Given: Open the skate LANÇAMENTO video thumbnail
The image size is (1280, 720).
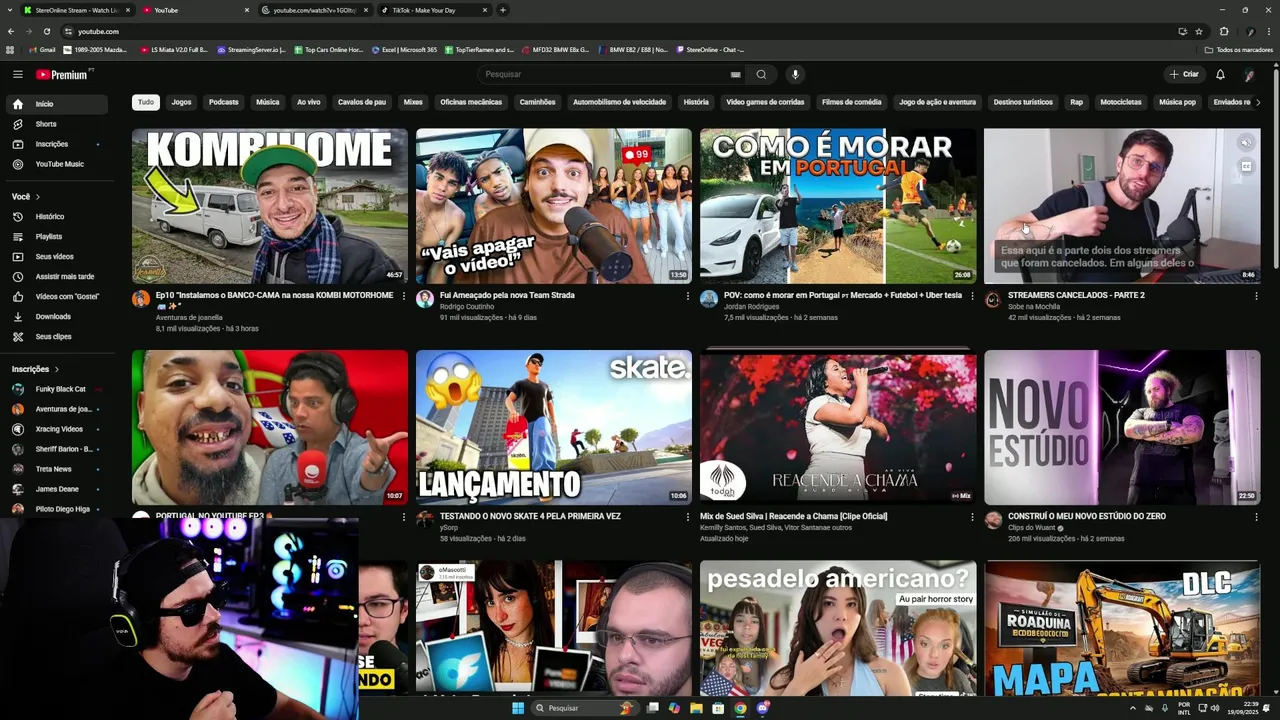Looking at the screenshot, I should (554, 427).
